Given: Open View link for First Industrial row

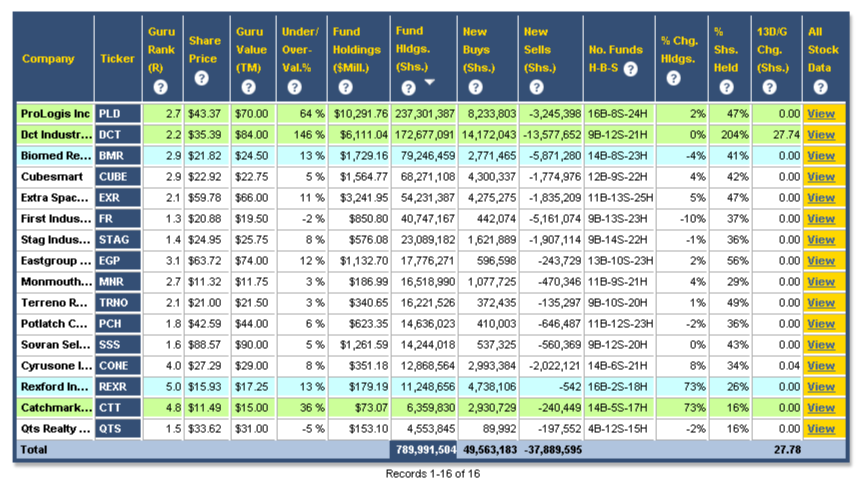Looking at the screenshot, I should pyautogui.click(x=821, y=218).
